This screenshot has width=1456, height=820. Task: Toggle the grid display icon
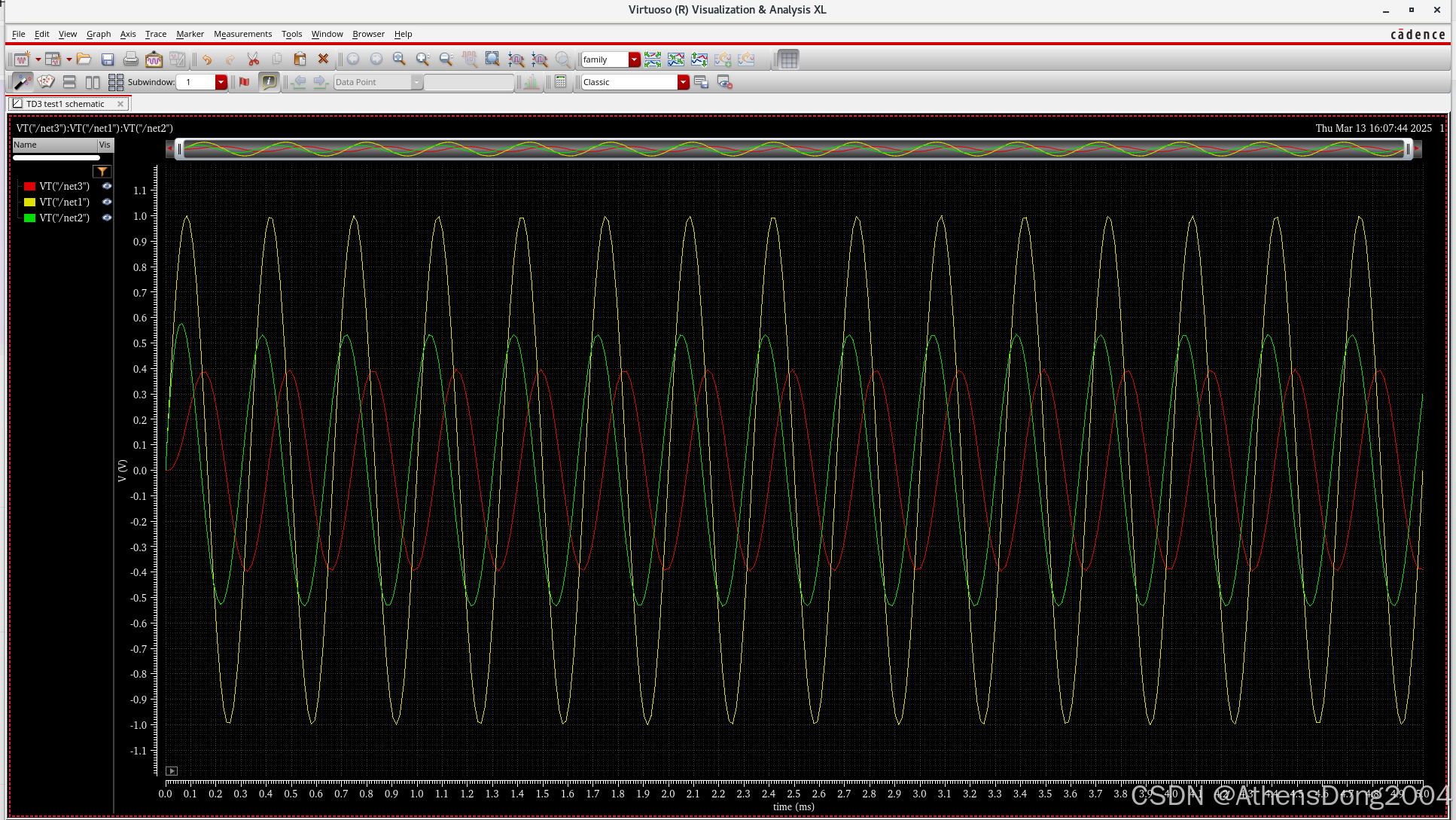click(788, 59)
